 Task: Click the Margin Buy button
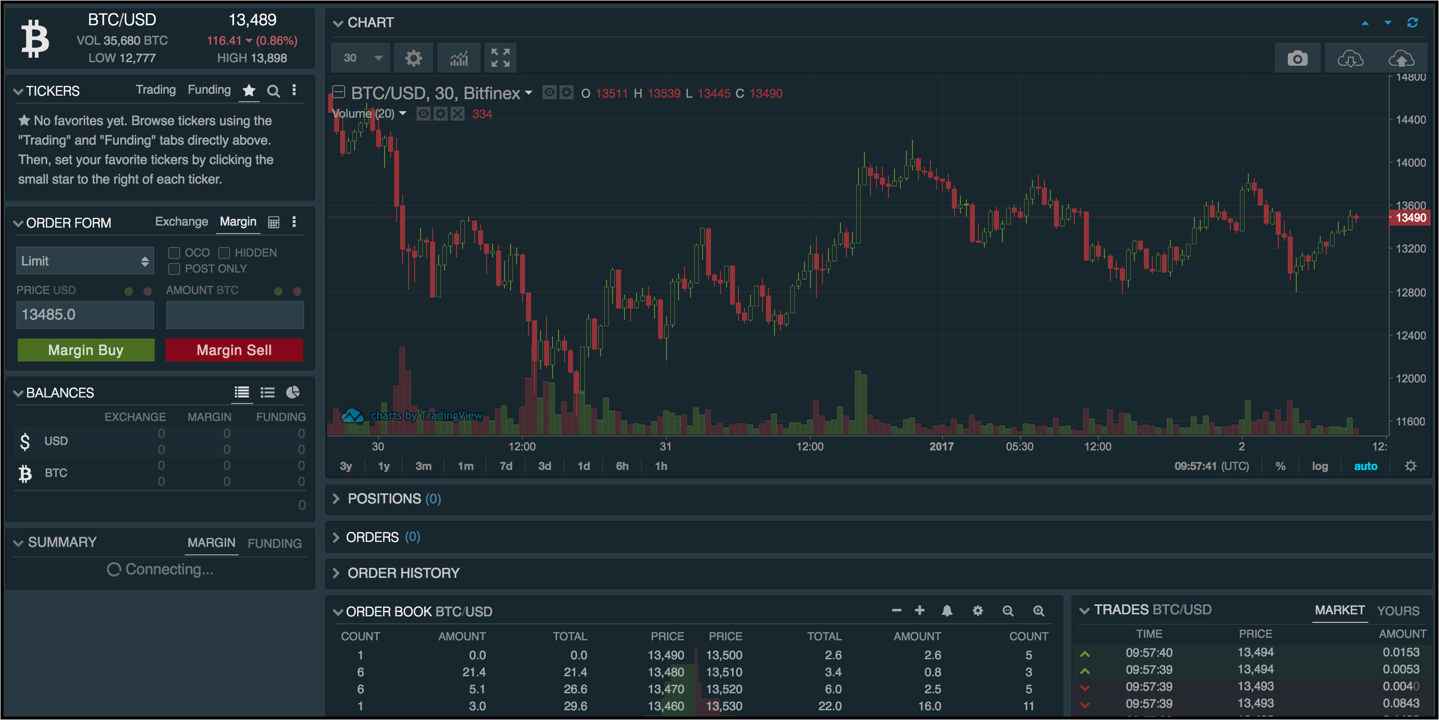pos(86,350)
